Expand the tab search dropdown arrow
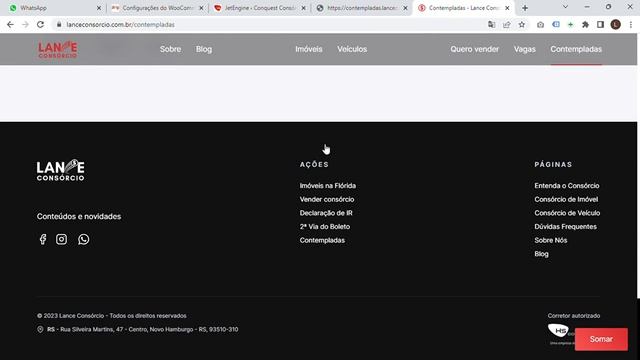 565,7
